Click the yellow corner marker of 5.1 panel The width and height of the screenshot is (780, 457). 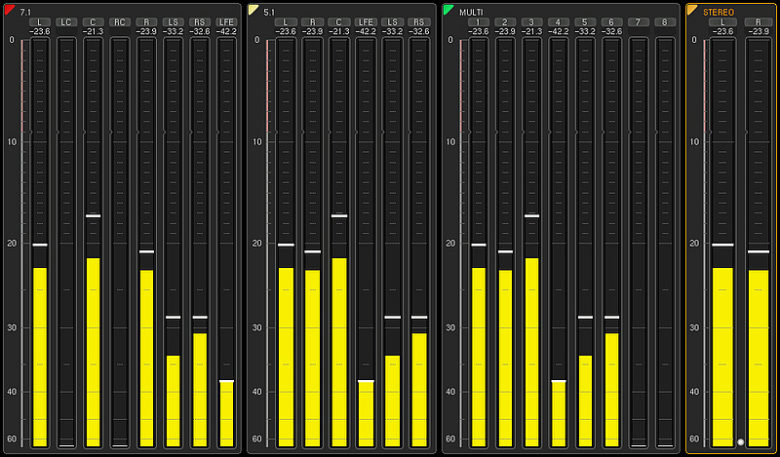254,10
